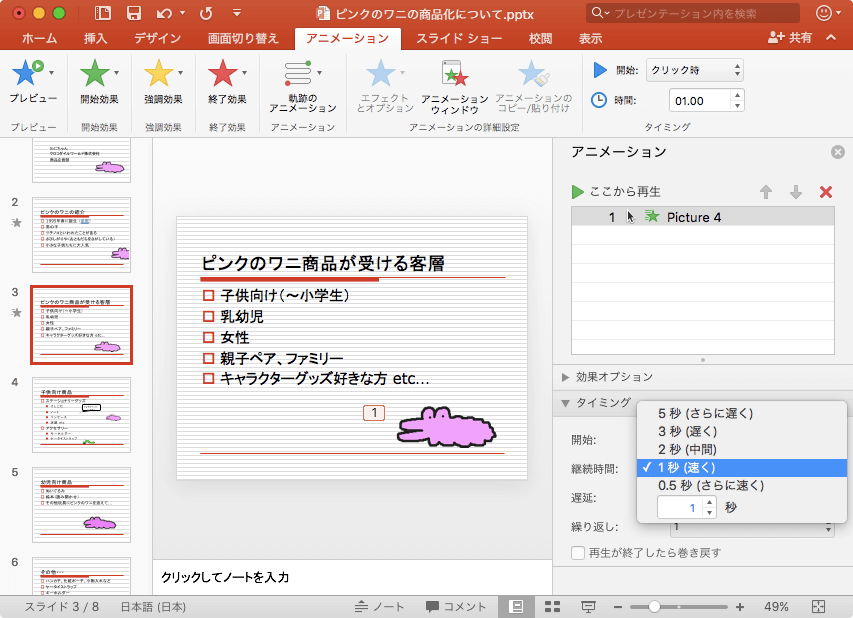Open Comments from the status bar
The image size is (853, 618).
pyautogui.click(x=456, y=607)
